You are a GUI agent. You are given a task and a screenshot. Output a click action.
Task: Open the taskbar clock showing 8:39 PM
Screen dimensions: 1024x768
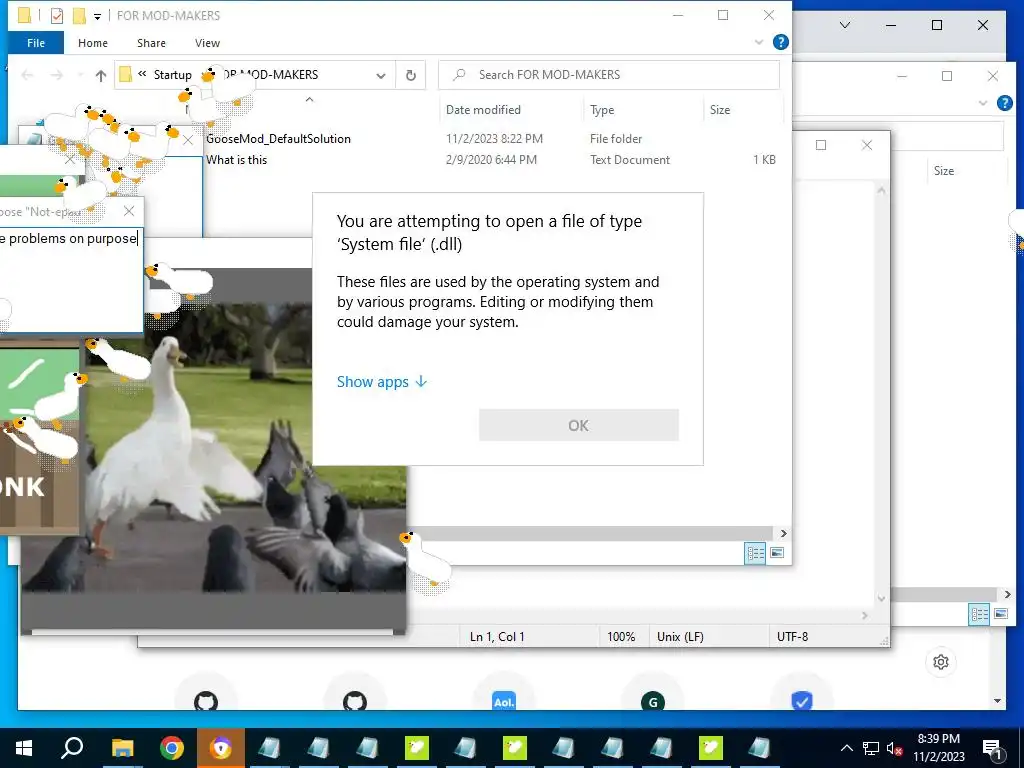click(939, 748)
